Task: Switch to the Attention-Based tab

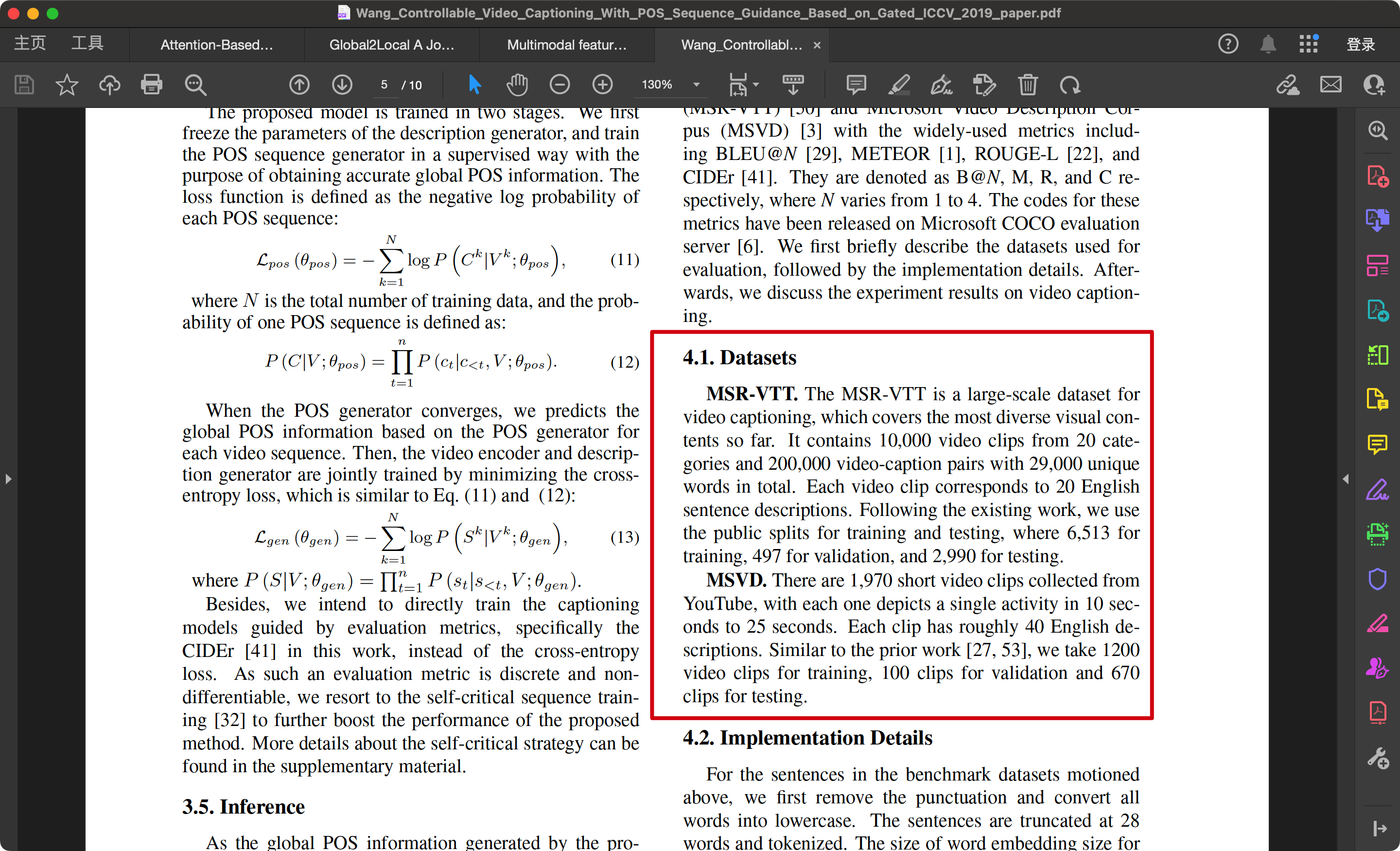Action: point(216,45)
